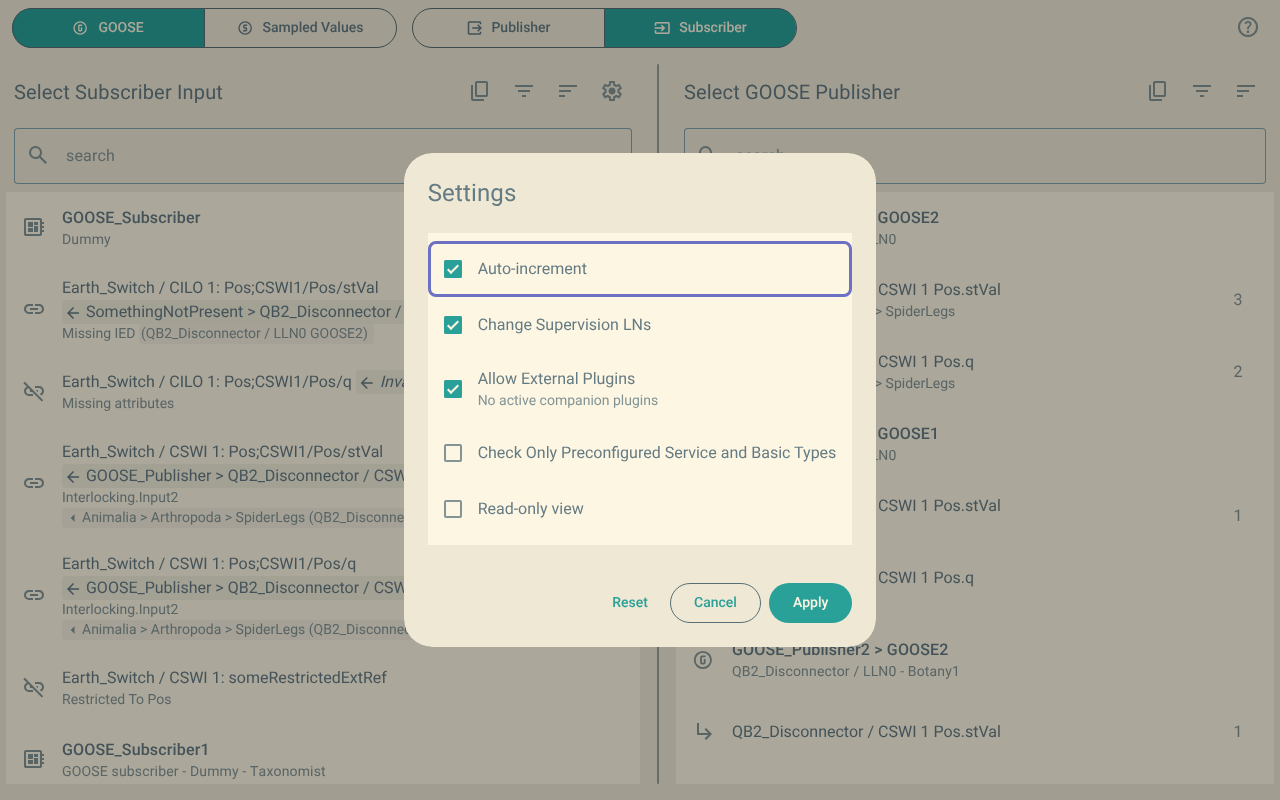Select GOOSE_Subscriber Dummy IED row
1280x800 pixels.
tap(323, 228)
